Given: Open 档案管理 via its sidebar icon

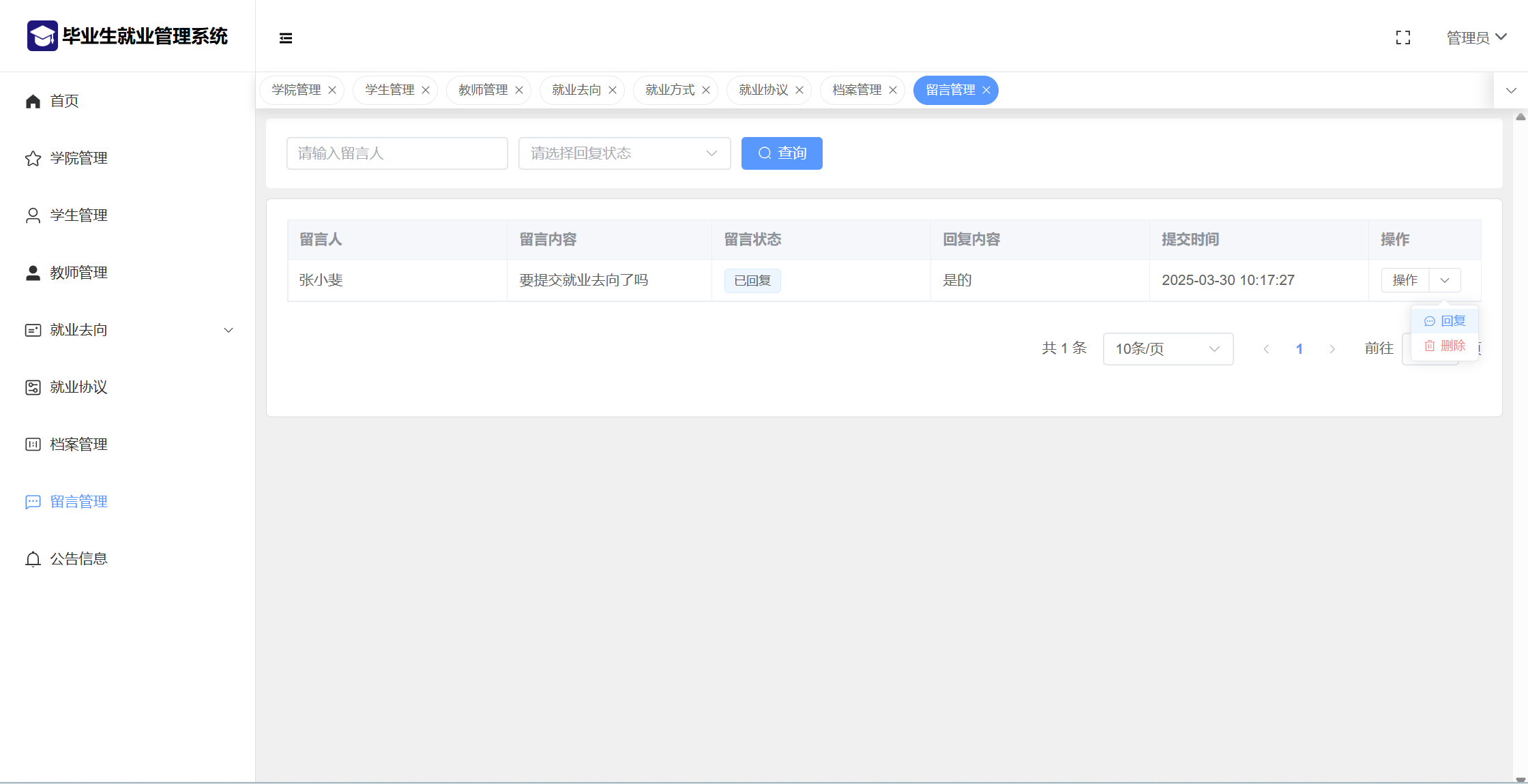Looking at the screenshot, I should 33,444.
